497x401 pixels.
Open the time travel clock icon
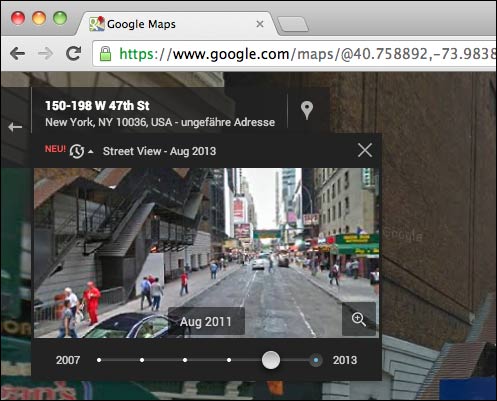tap(77, 151)
